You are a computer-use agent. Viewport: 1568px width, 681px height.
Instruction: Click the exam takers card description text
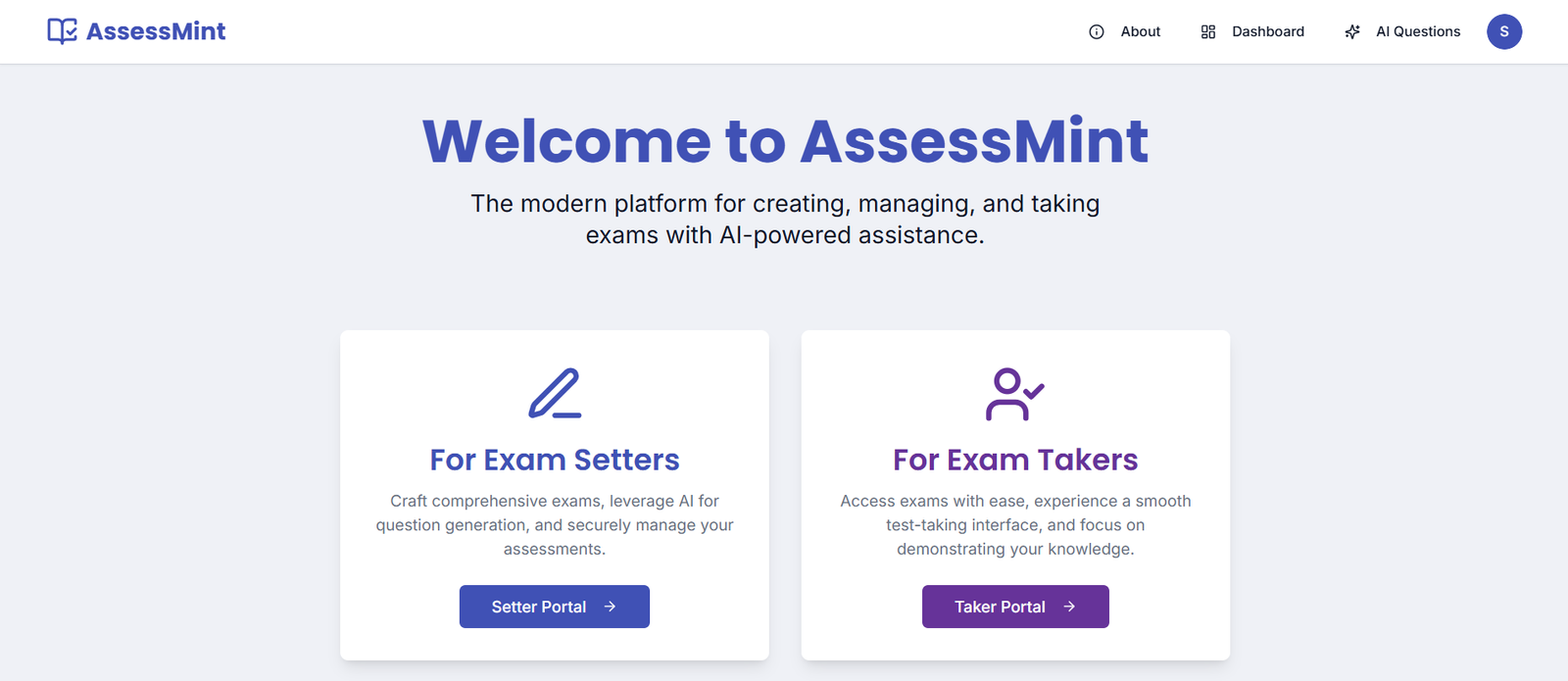1015,525
